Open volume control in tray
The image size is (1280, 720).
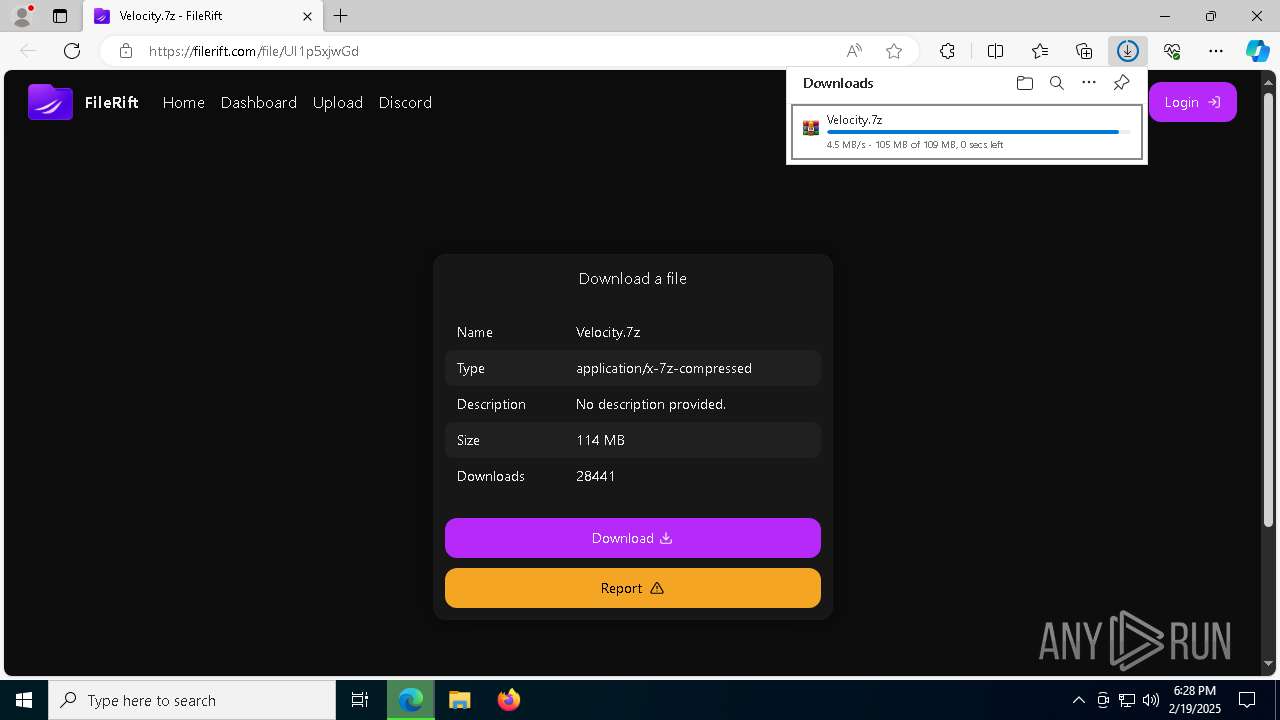1151,700
